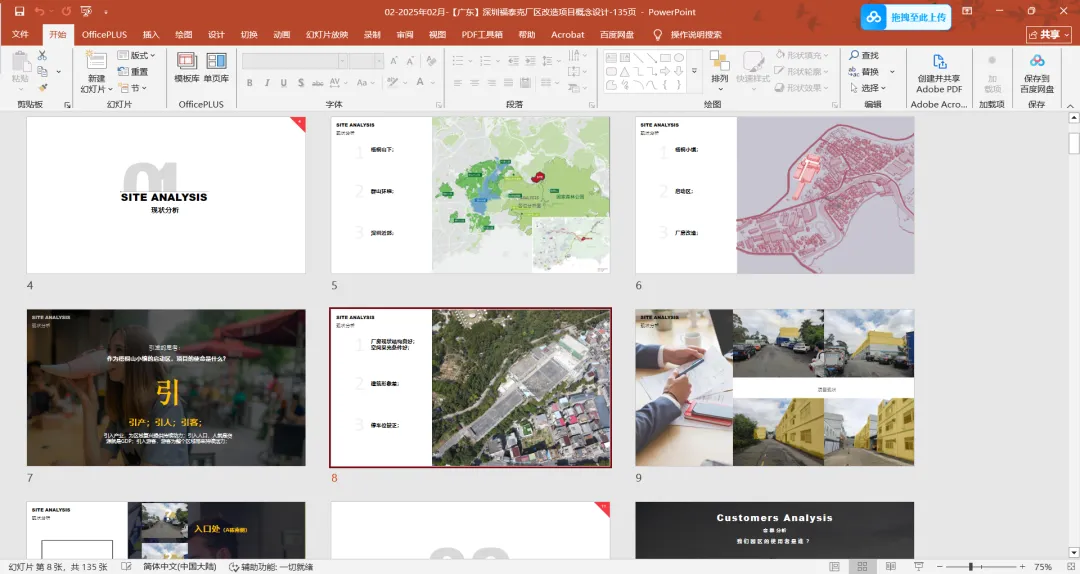This screenshot has height=574, width=1080.
Task: Open the OfficePLUS ribbon tab
Action: coord(105,34)
